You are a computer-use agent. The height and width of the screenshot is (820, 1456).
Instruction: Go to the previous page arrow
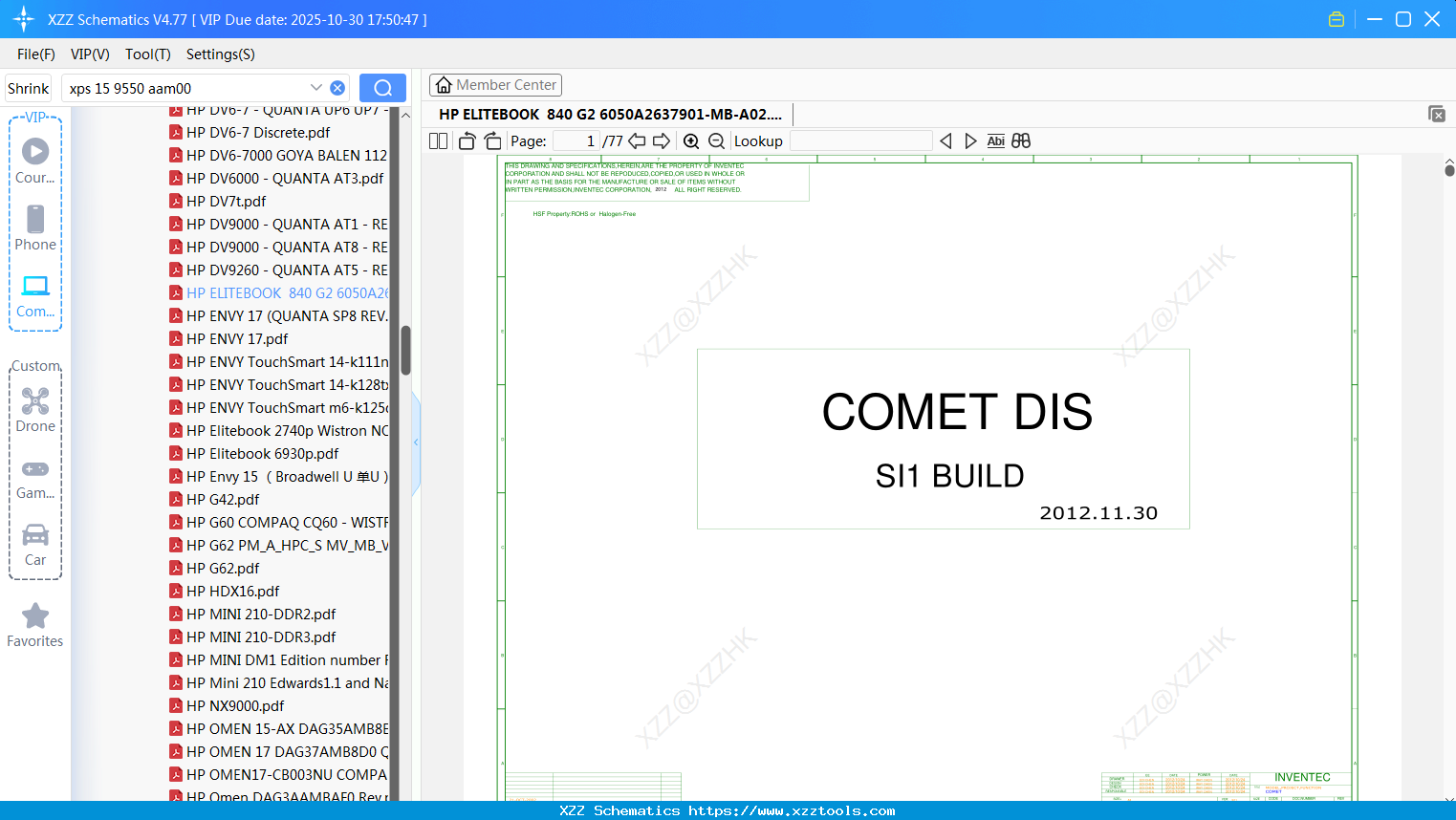637,141
